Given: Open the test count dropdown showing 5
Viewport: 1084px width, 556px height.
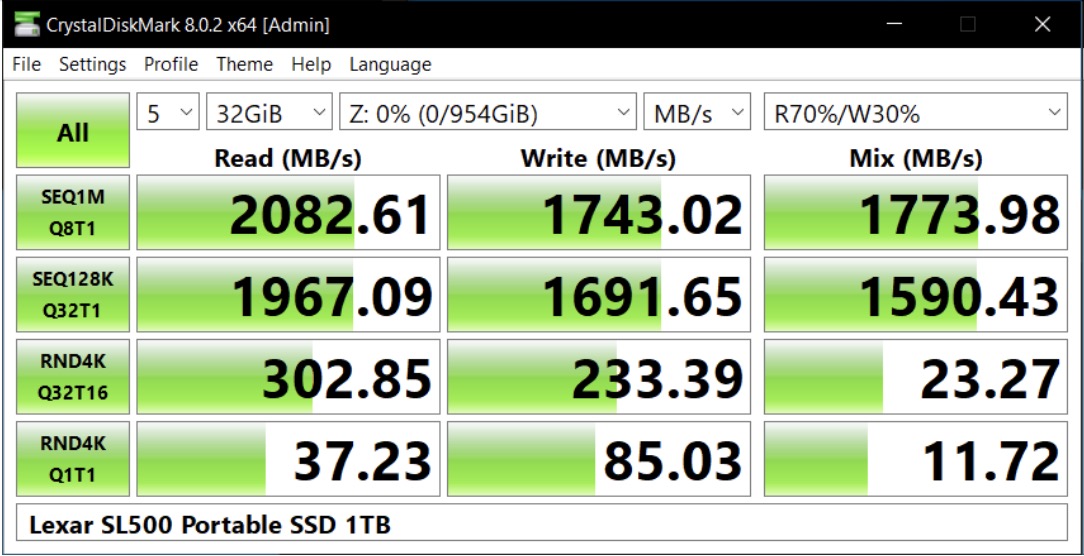Looking at the screenshot, I should click(168, 112).
